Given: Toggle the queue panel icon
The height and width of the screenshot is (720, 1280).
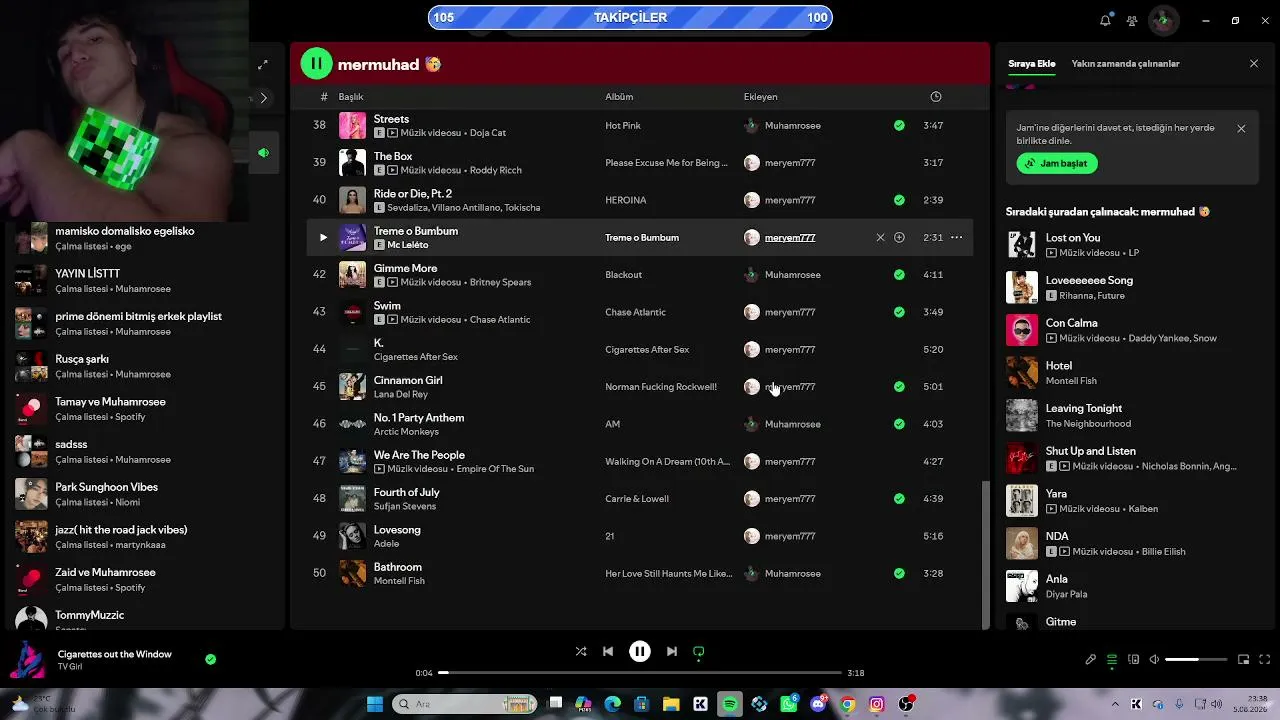Looking at the screenshot, I should click(1112, 660).
